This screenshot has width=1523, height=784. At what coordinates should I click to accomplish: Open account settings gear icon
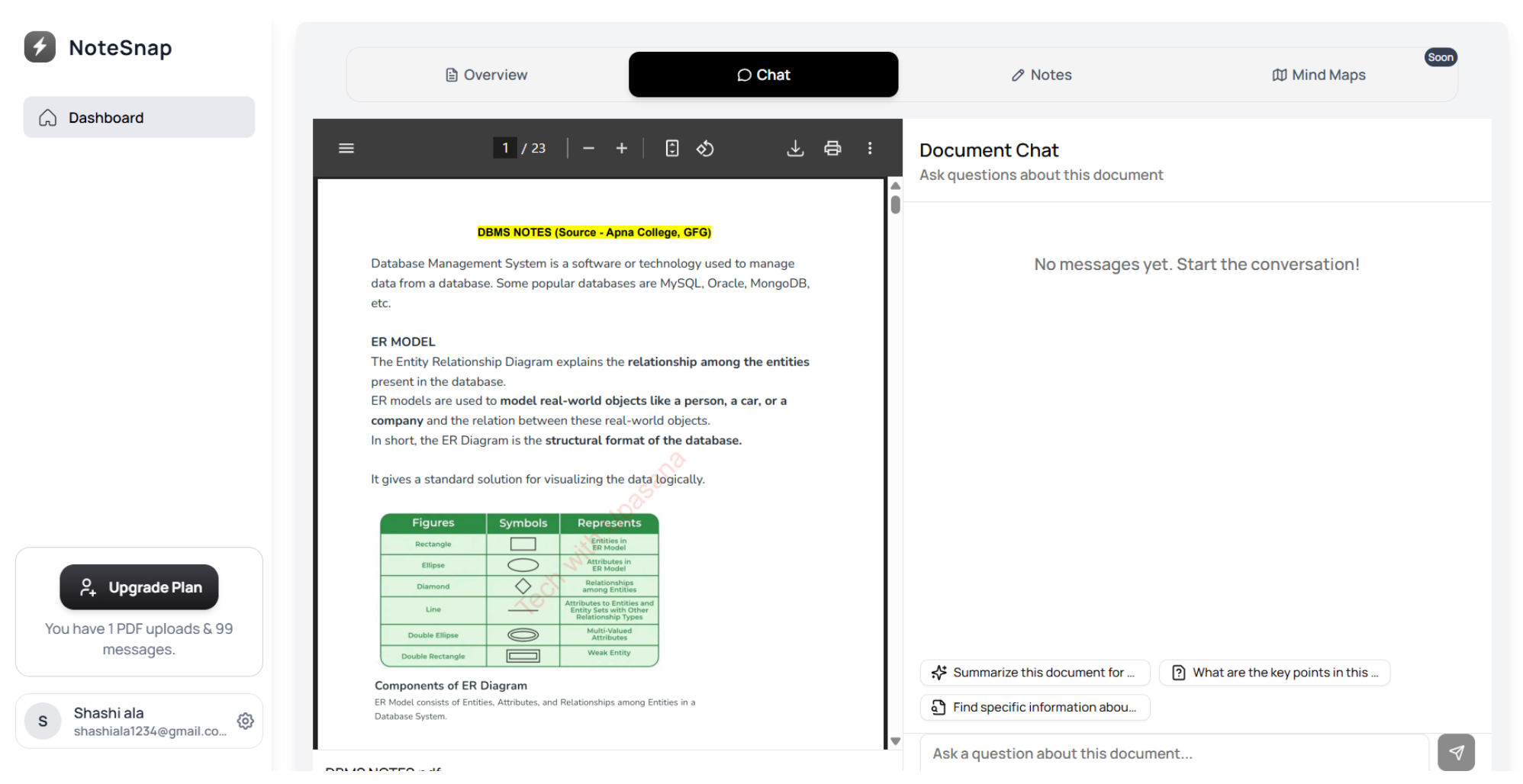[245, 721]
